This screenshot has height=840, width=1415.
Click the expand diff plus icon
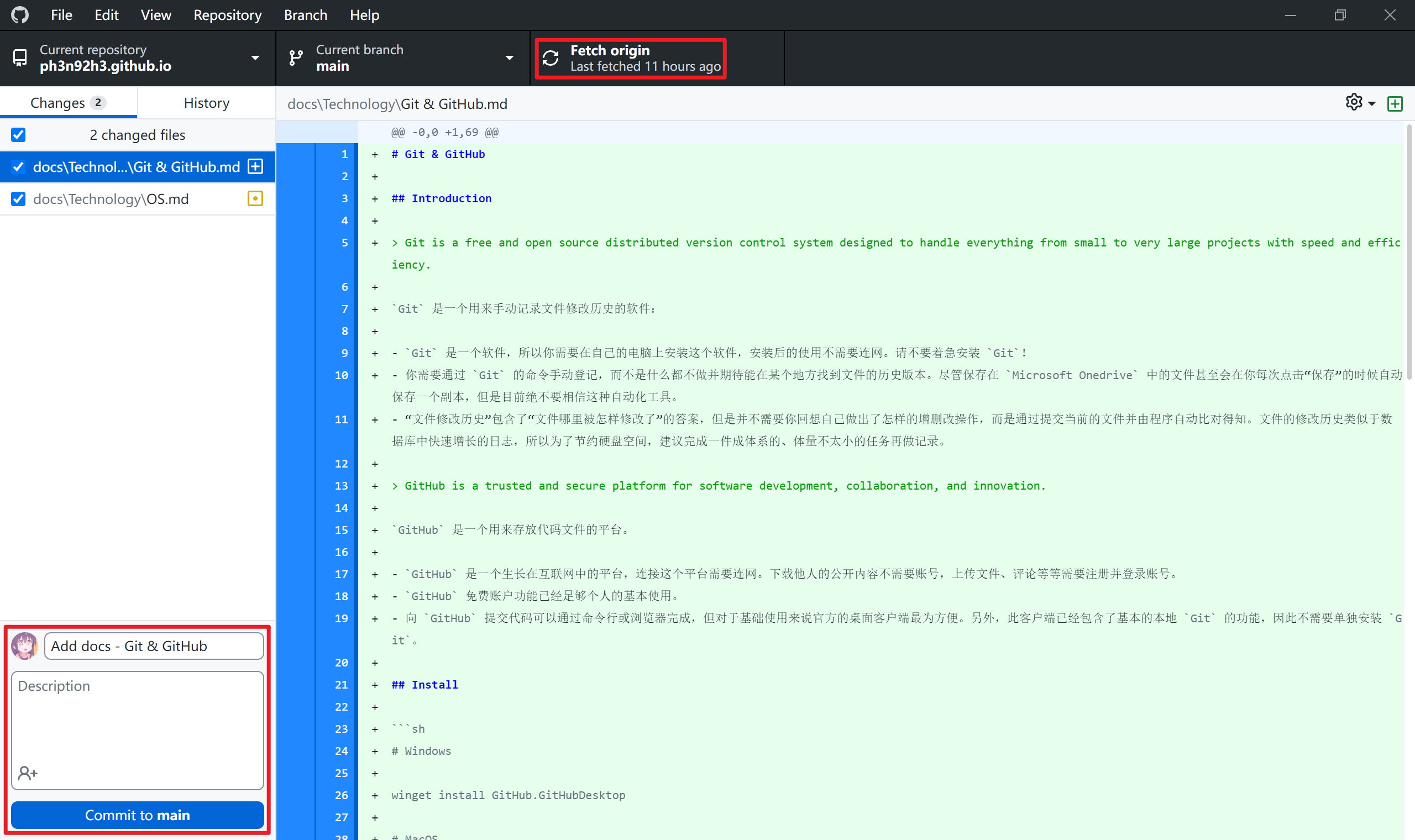click(x=1395, y=103)
